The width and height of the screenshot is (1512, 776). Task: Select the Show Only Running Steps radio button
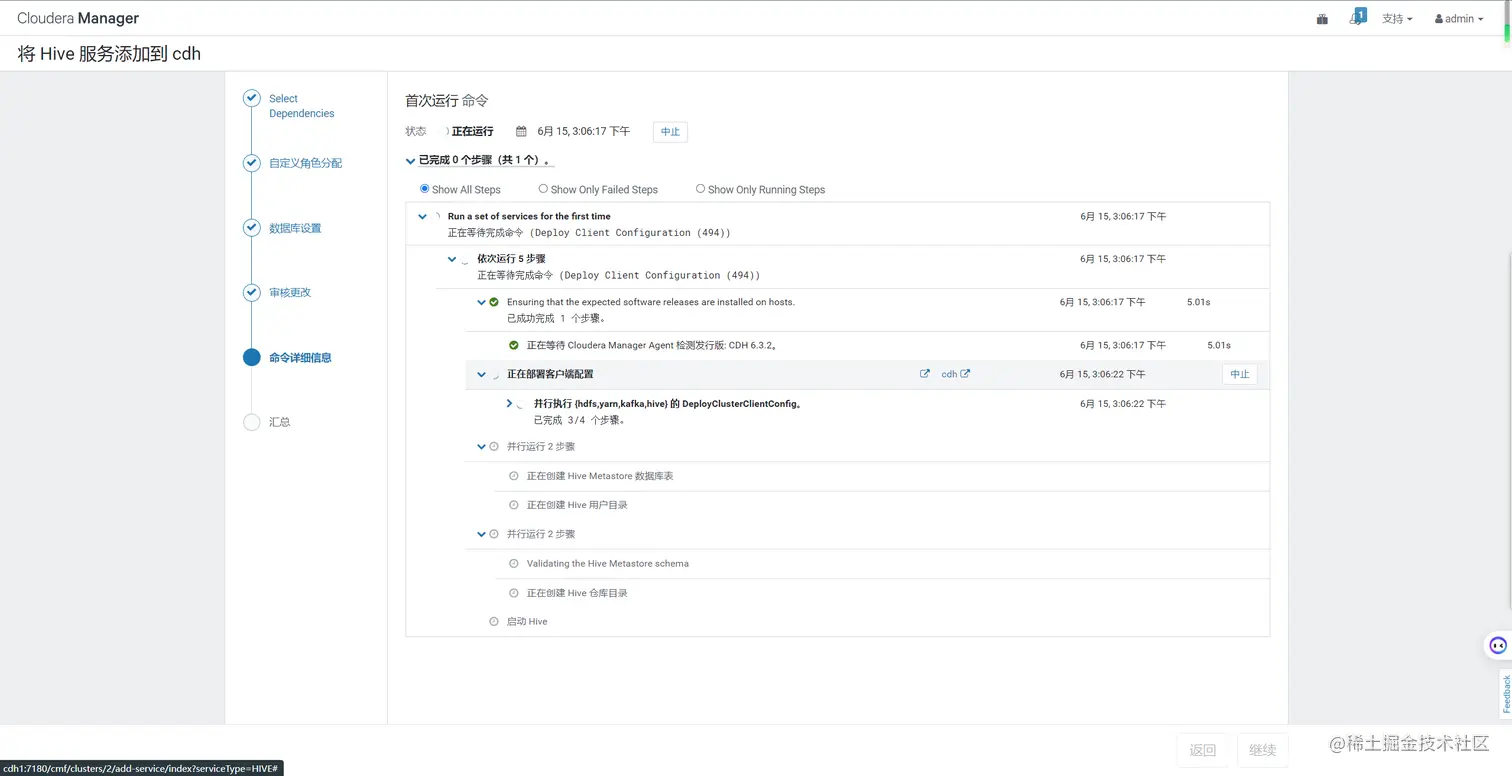(x=700, y=188)
